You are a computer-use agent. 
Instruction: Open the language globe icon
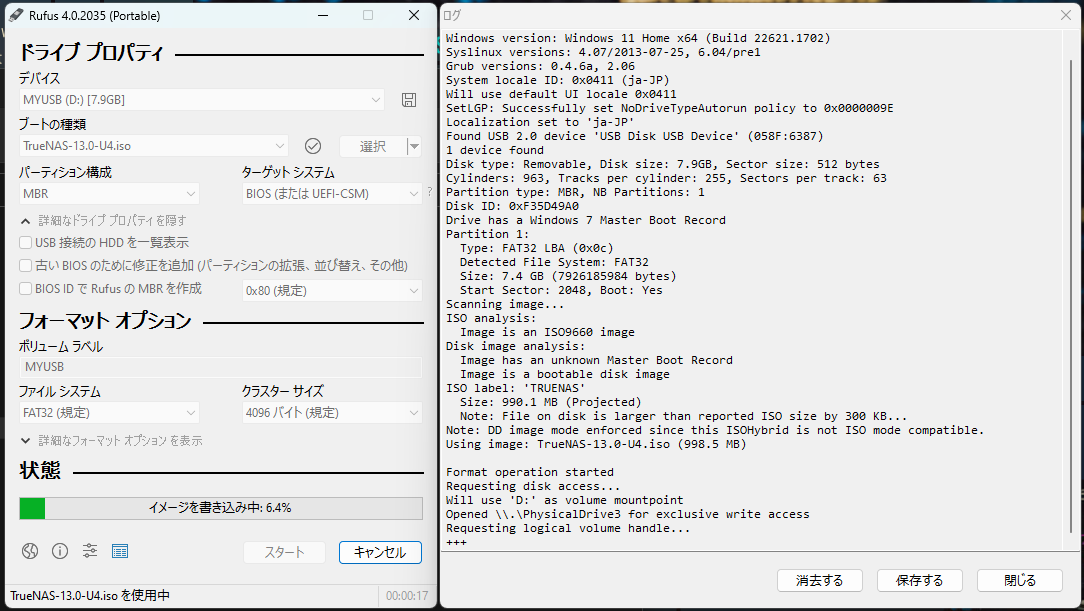30,551
